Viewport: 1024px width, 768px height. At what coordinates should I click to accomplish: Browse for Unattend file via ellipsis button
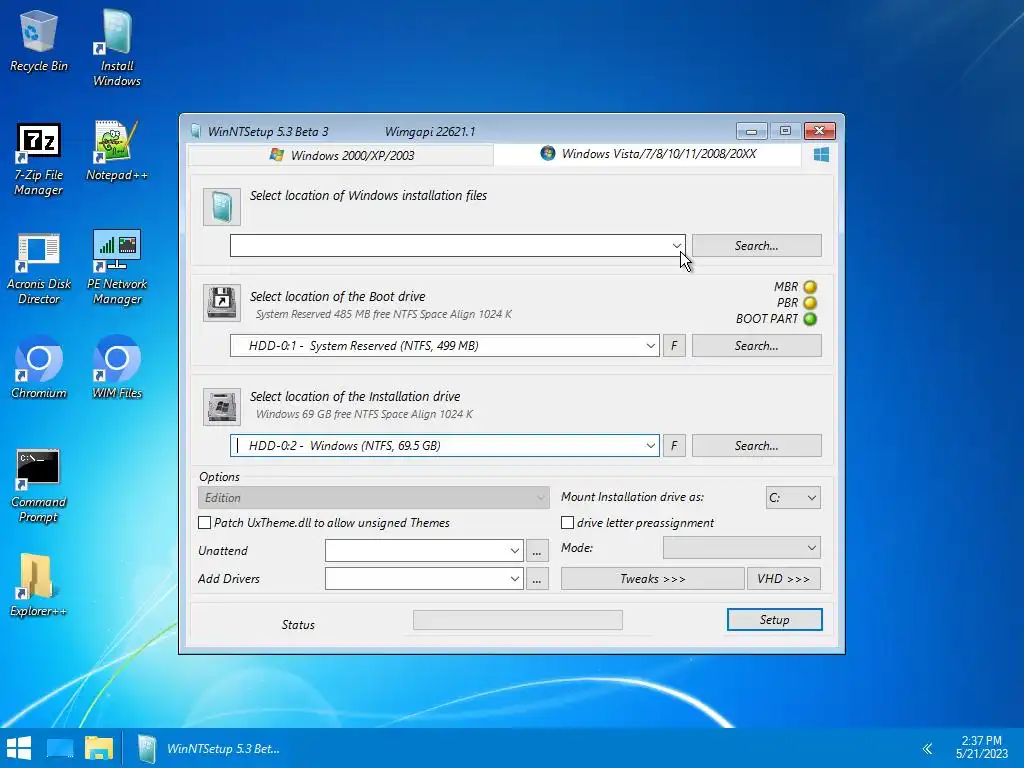pyautogui.click(x=537, y=551)
